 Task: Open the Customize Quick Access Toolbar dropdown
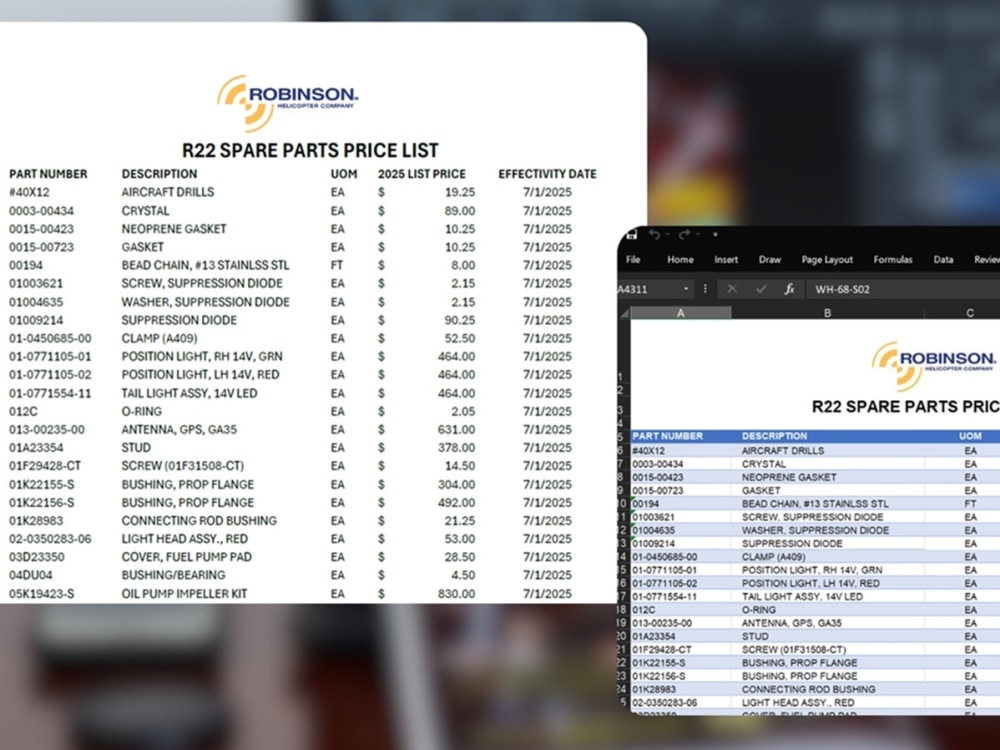click(x=715, y=235)
